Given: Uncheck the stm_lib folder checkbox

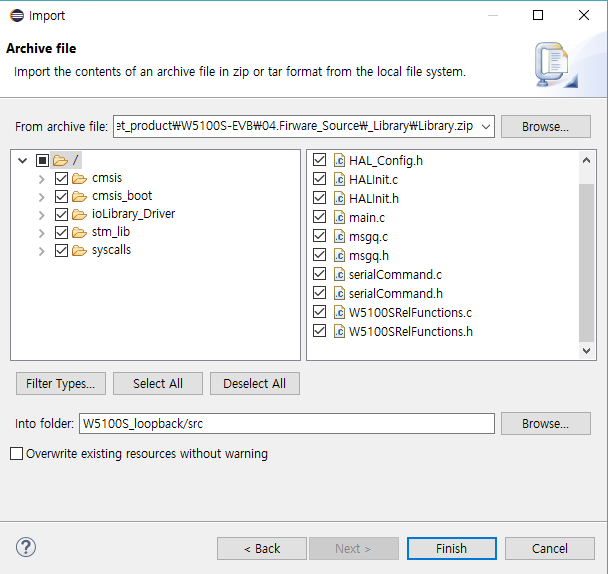Looking at the screenshot, I should tap(61, 232).
